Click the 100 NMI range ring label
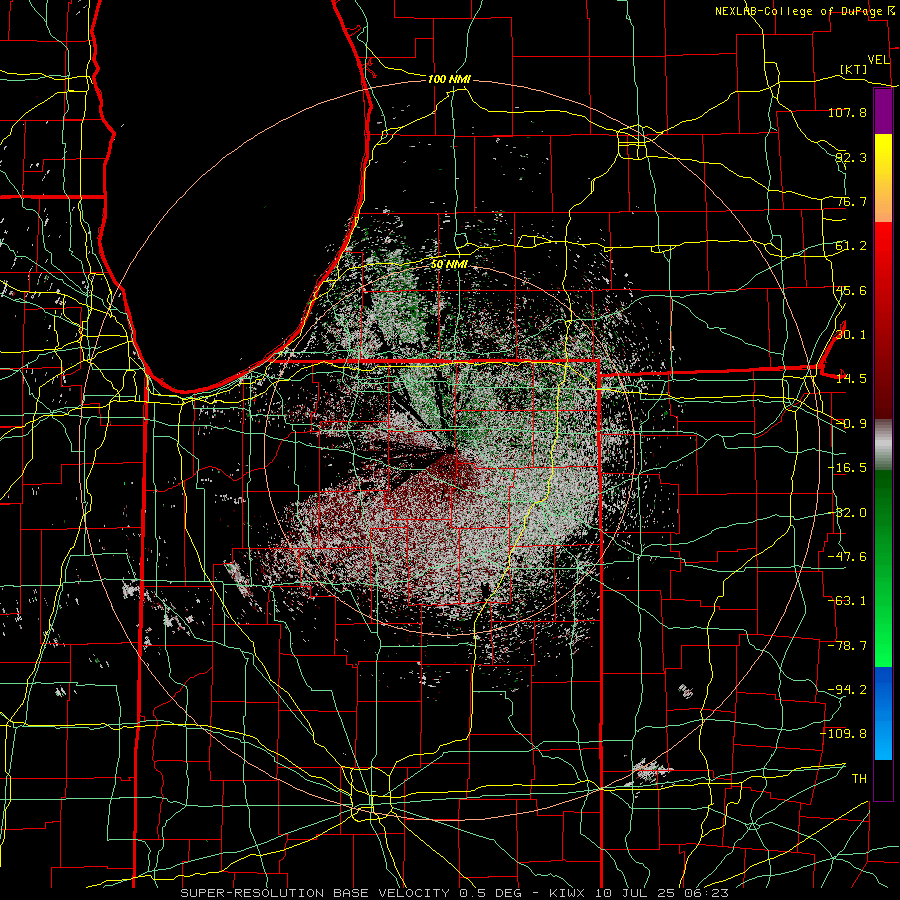The width and height of the screenshot is (900, 900). pos(449,79)
